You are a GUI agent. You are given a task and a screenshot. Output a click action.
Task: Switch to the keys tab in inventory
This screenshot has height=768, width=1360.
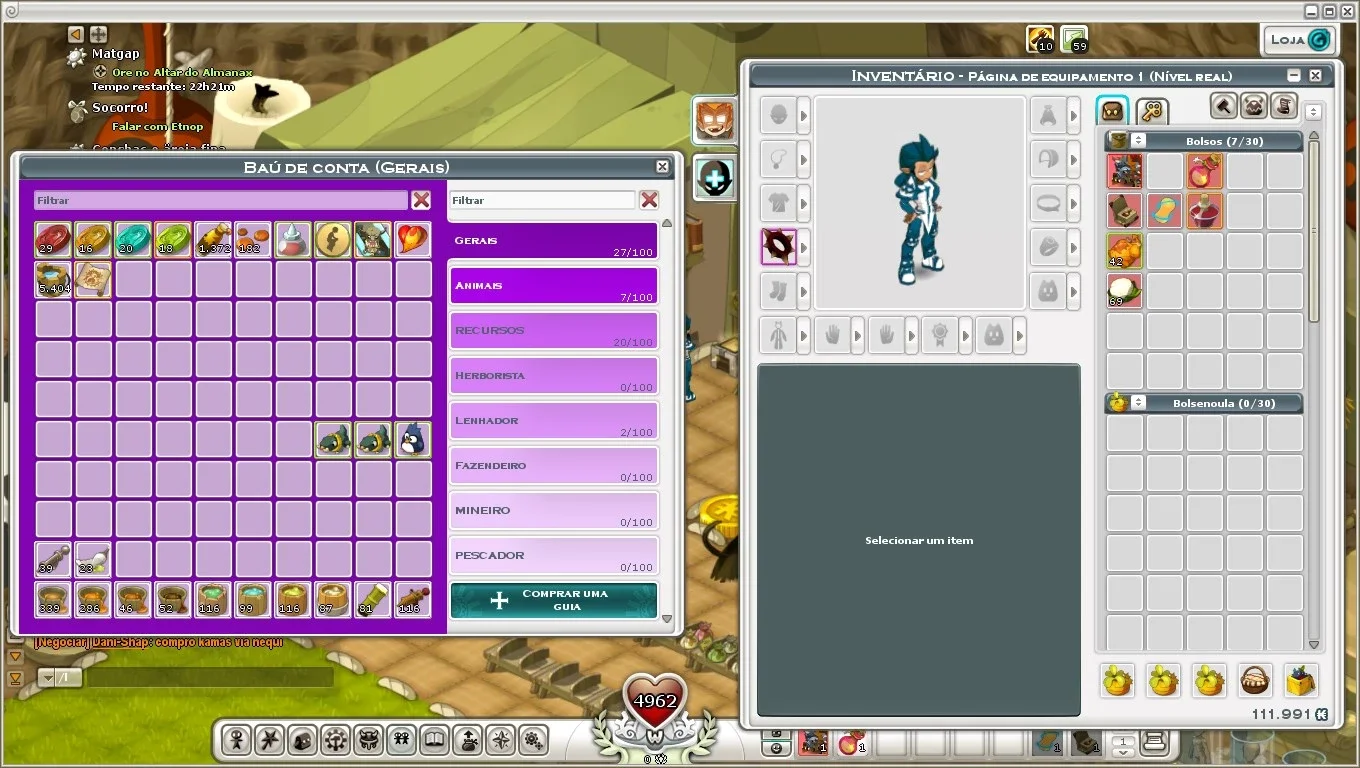pyautogui.click(x=1152, y=110)
